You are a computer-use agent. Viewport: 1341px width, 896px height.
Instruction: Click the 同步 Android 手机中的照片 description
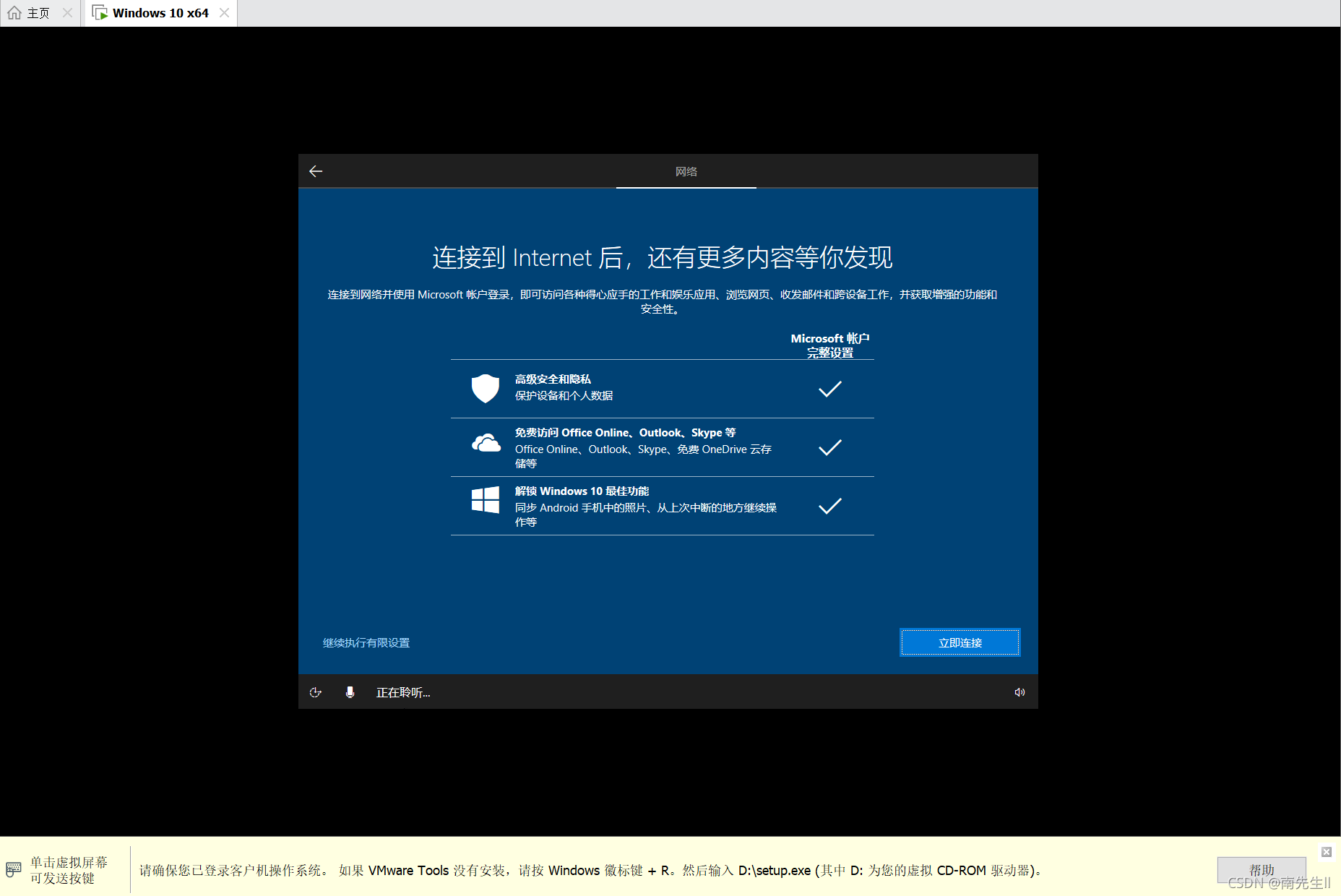coord(646,514)
